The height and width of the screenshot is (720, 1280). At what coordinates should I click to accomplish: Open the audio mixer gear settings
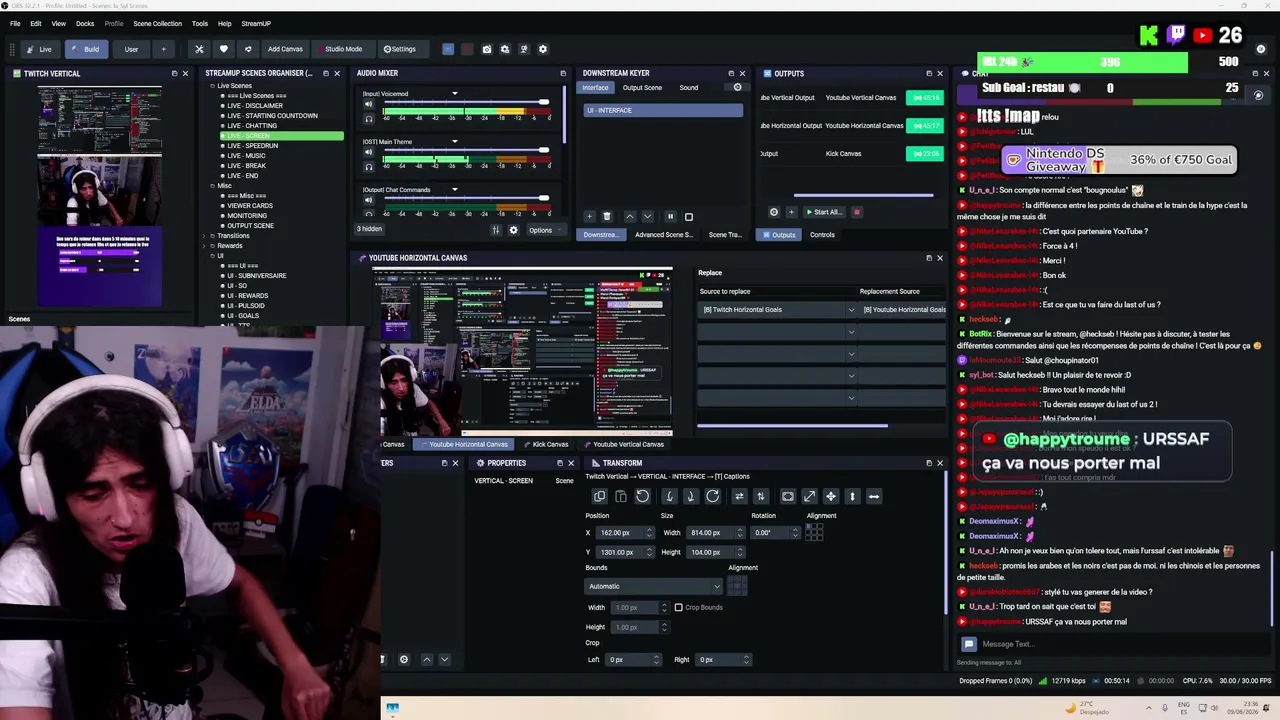pos(514,230)
